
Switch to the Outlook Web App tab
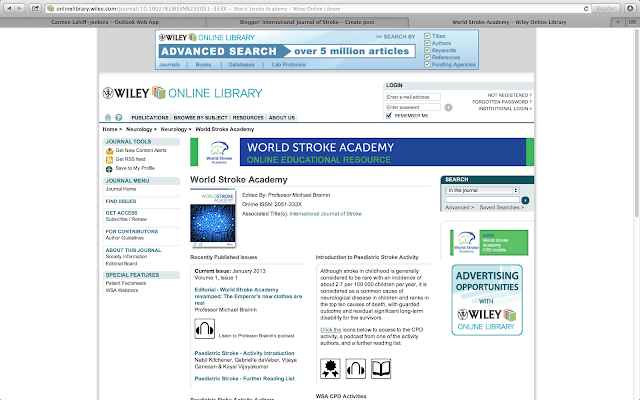tap(105, 22)
